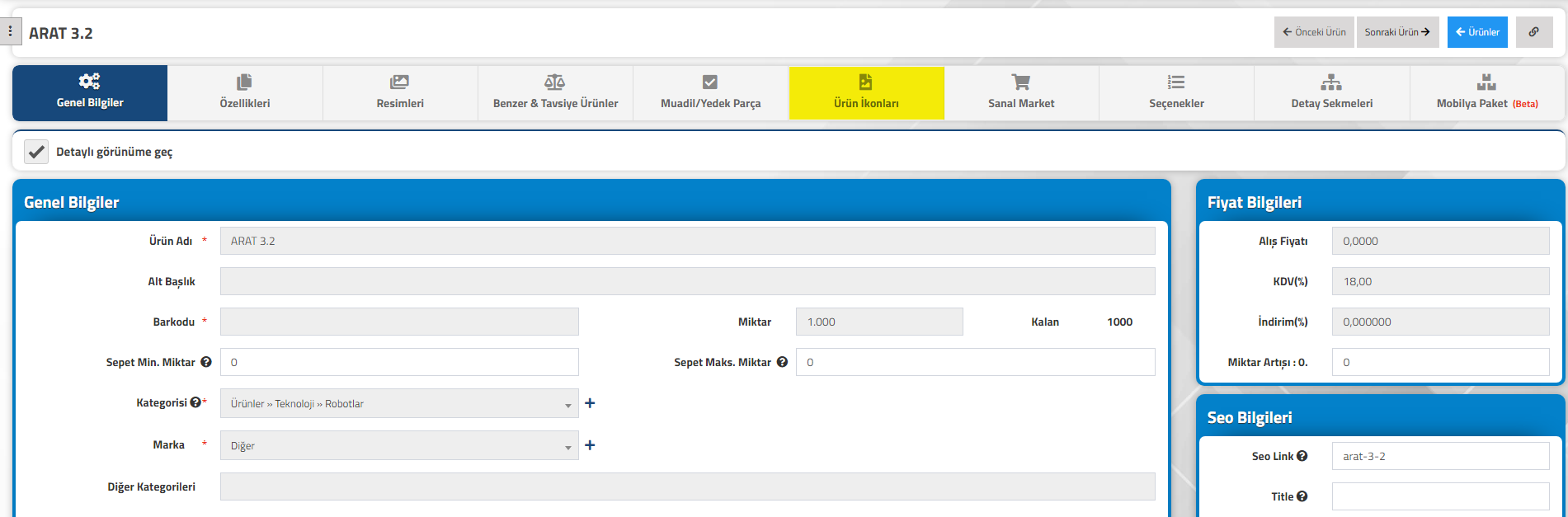This screenshot has height=517, width=1568.
Task: Add new category with plus icon
Action: [x=590, y=403]
